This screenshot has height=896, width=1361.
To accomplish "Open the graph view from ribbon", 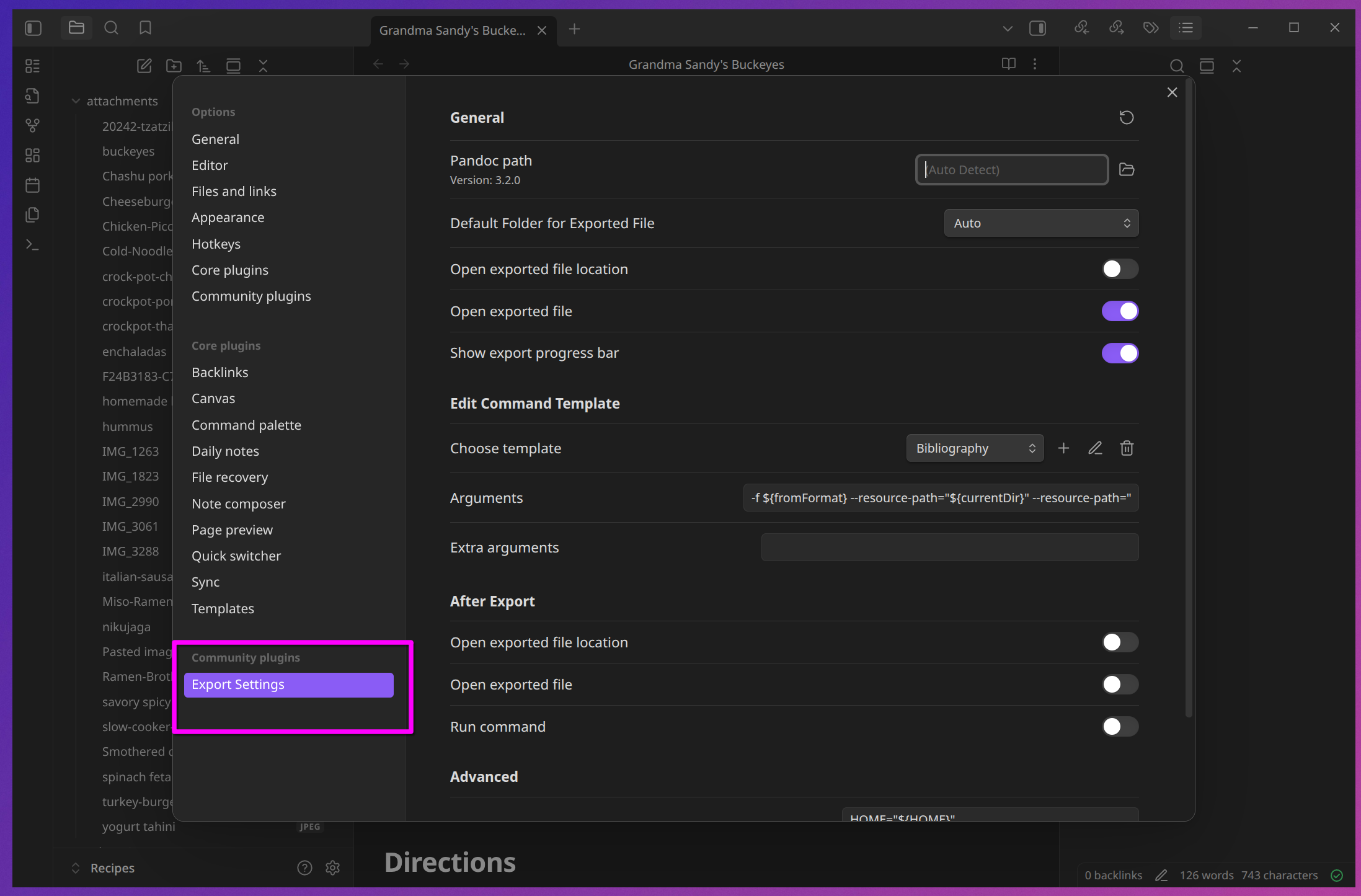I will [x=33, y=126].
